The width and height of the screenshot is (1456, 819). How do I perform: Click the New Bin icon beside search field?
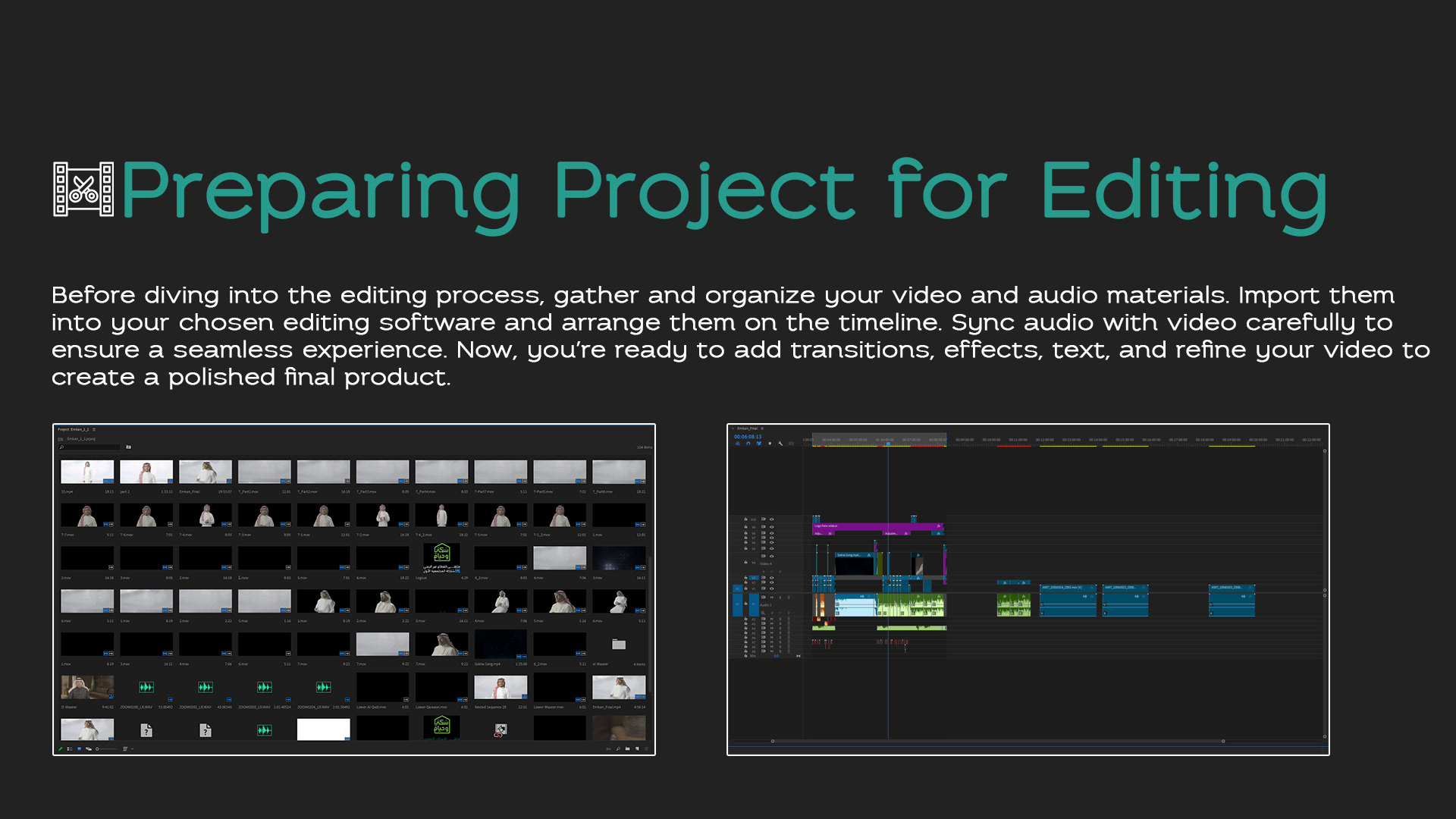pyautogui.click(x=128, y=447)
